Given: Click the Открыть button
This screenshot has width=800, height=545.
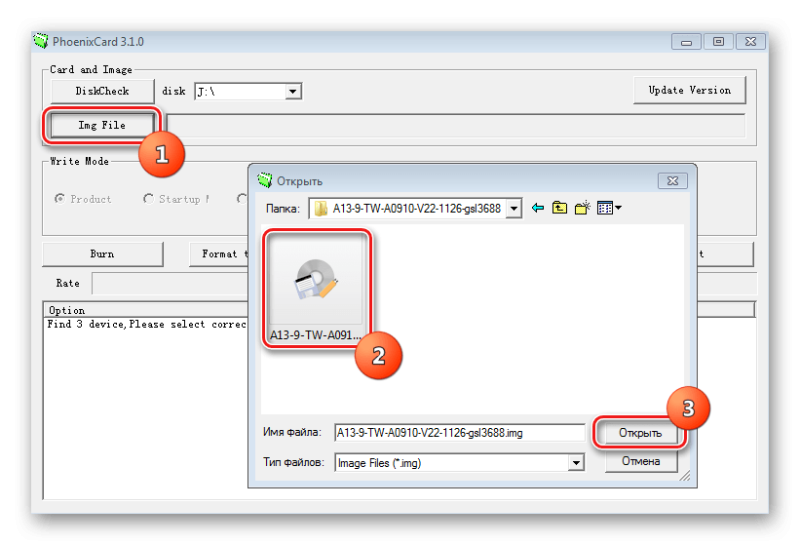Looking at the screenshot, I should (640, 433).
